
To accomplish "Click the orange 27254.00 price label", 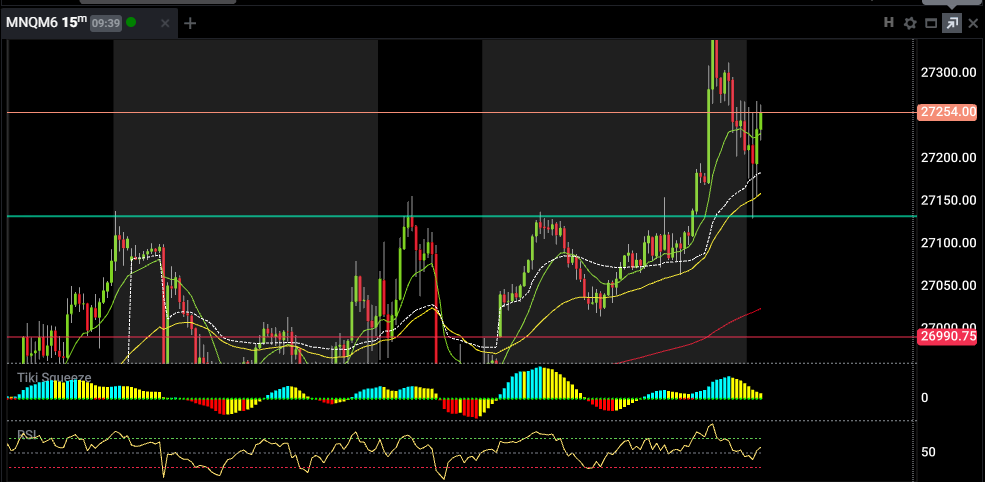I will pyautogui.click(x=948, y=112).
